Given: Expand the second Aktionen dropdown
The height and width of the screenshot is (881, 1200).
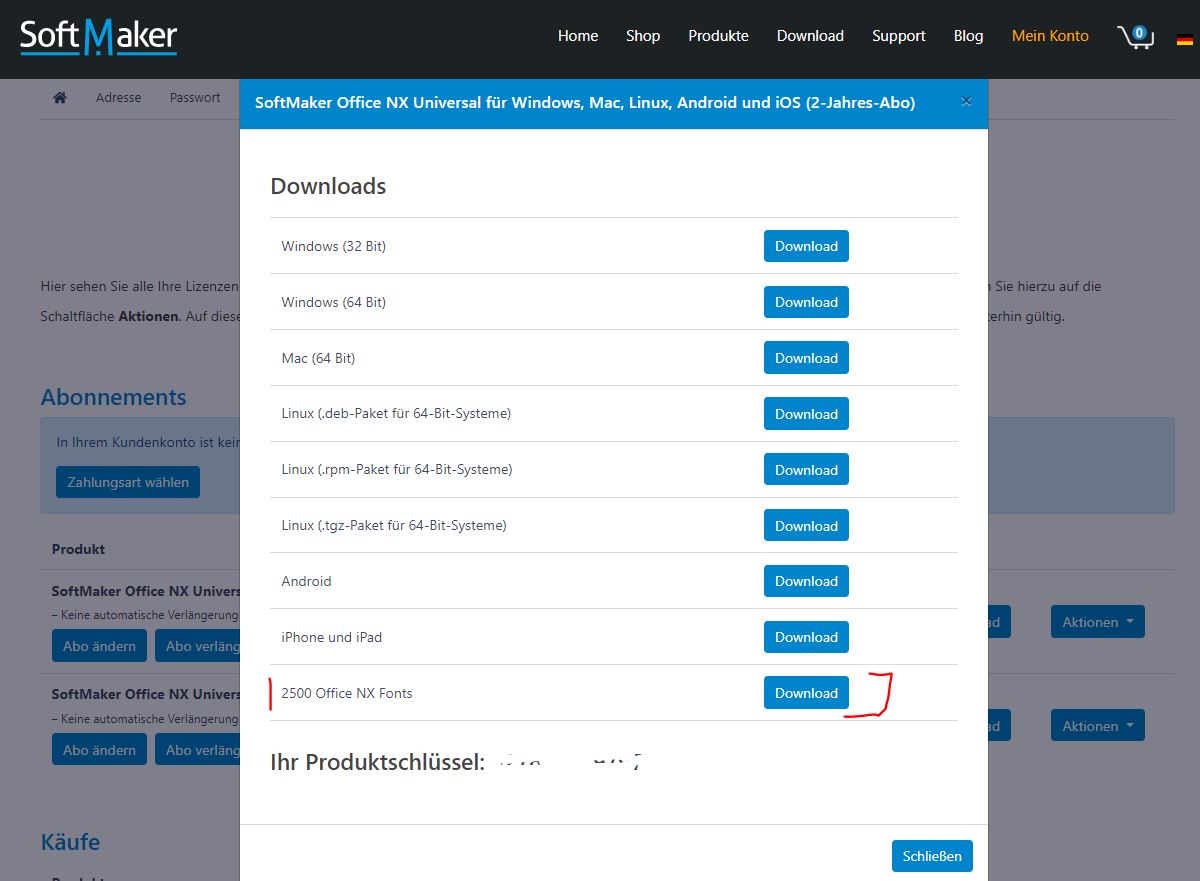Looking at the screenshot, I should tap(1097, 726).
